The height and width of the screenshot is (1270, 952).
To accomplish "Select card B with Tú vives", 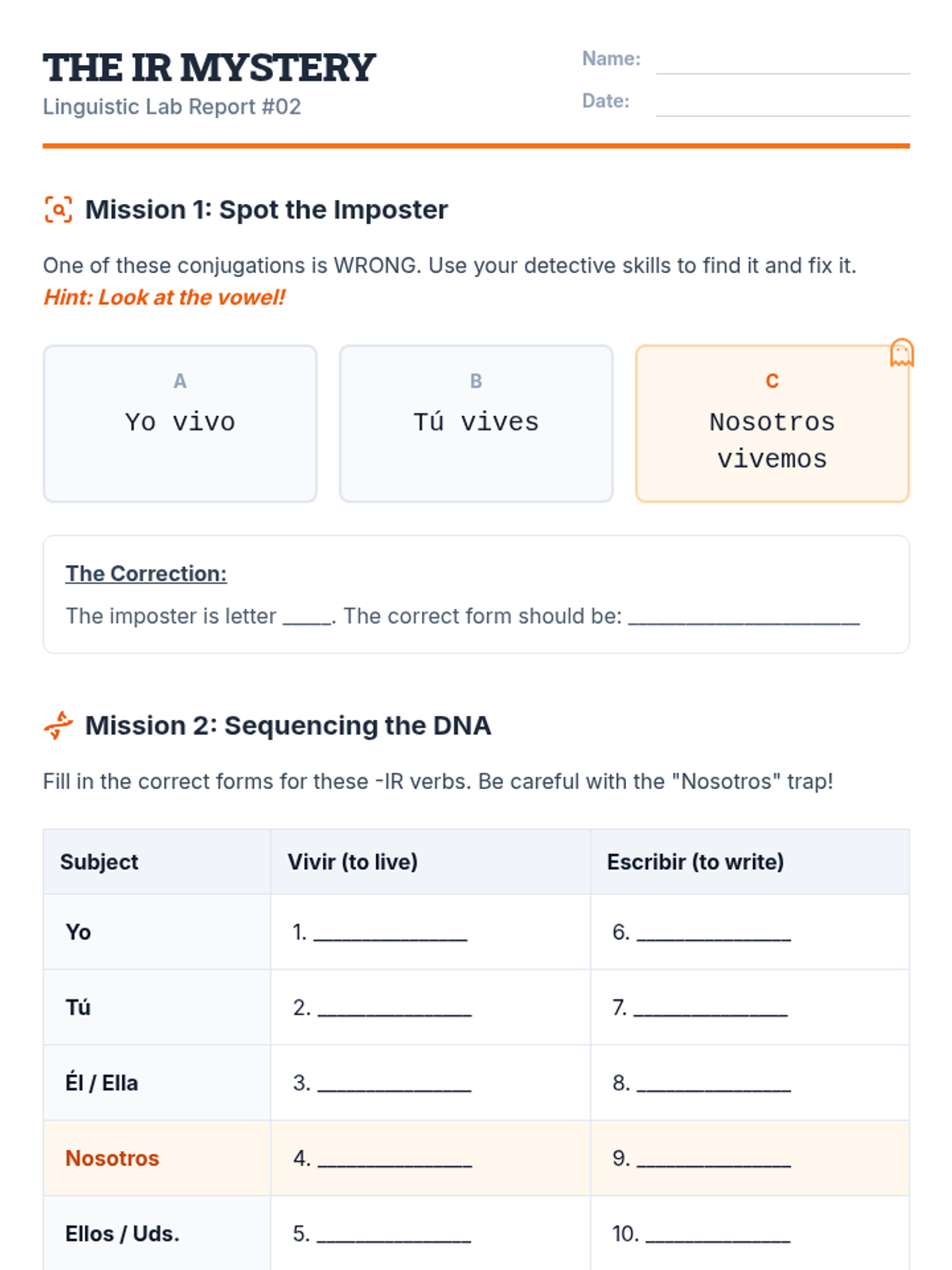I will coord(476,423).
